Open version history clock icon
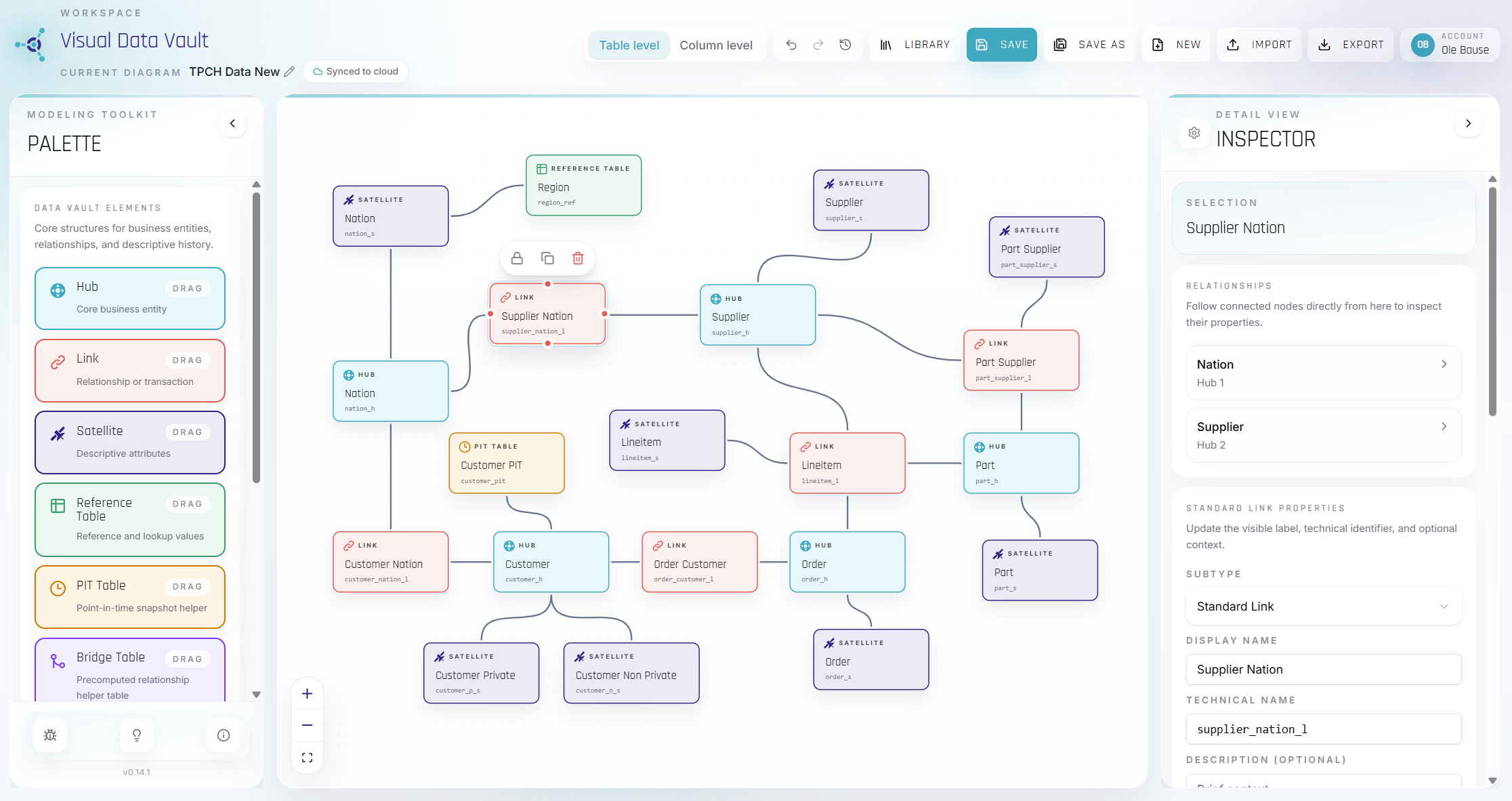 [845, 45]
